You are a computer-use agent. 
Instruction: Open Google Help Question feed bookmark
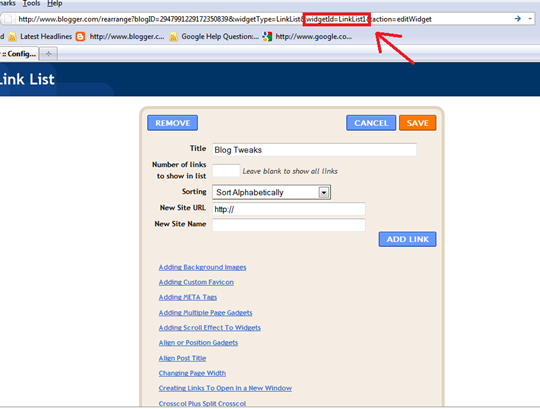[214, 36]
